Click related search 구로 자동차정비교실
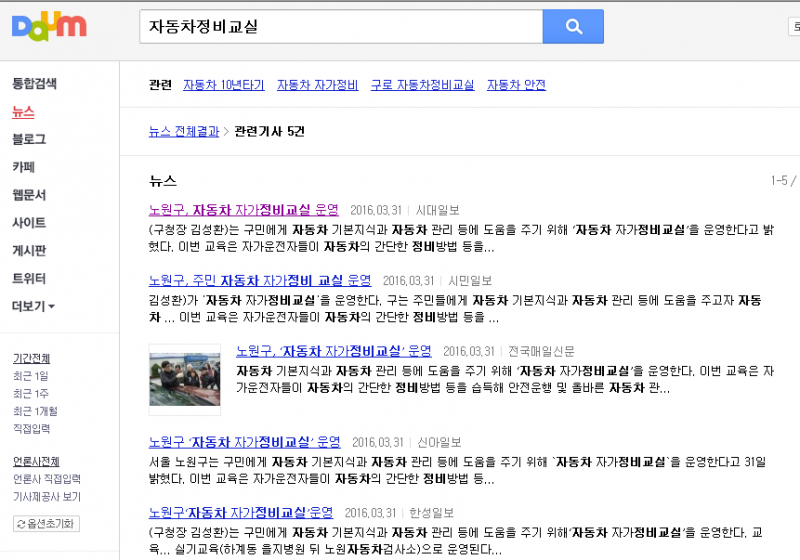Viewport: 800px width, 560px height. click(422, 86)
